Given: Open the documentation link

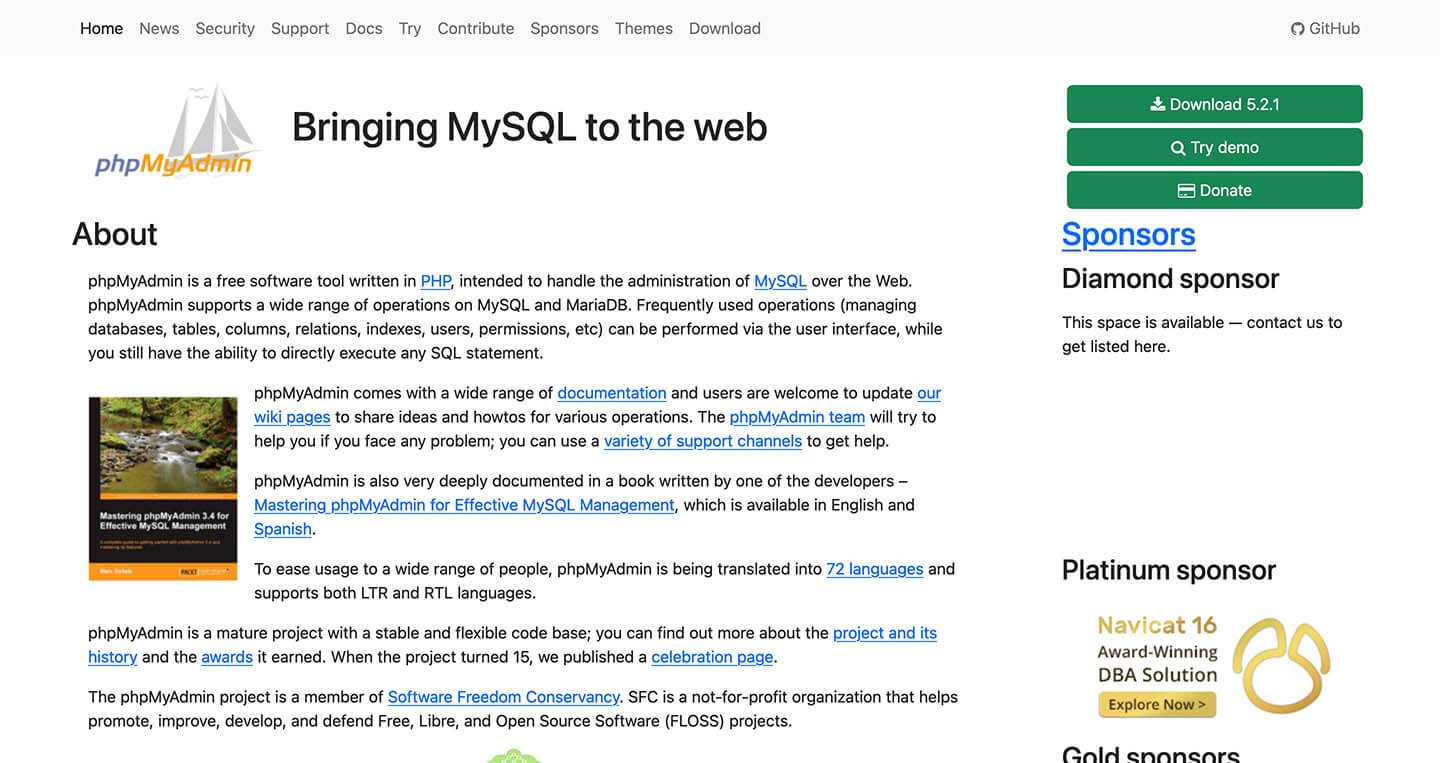Looking at the screenshot, I should click(612, 393).
